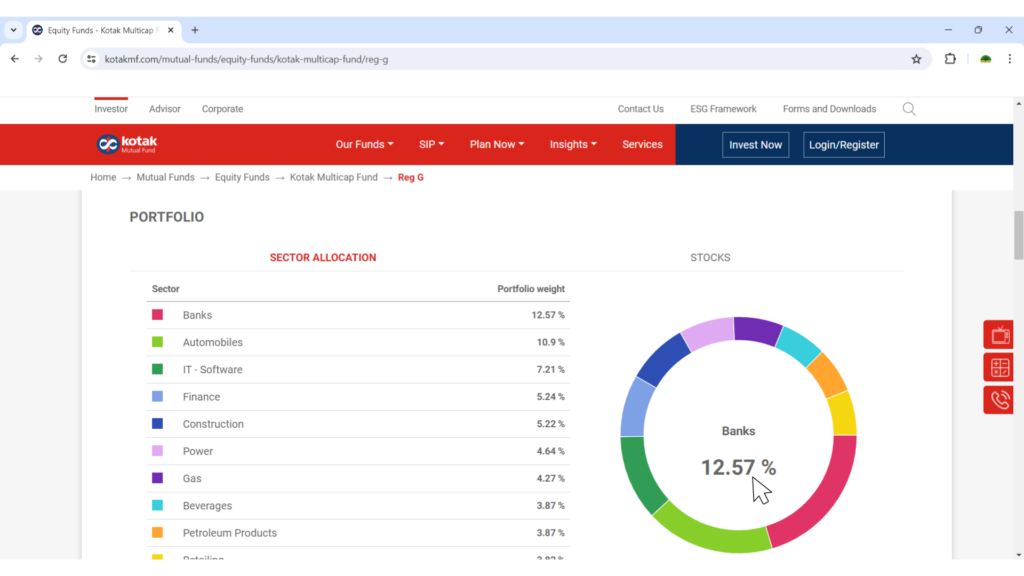Screen dimensions: 1024x576
Task: Bookmark this page with star icon
Action: (x=916, y=59)
